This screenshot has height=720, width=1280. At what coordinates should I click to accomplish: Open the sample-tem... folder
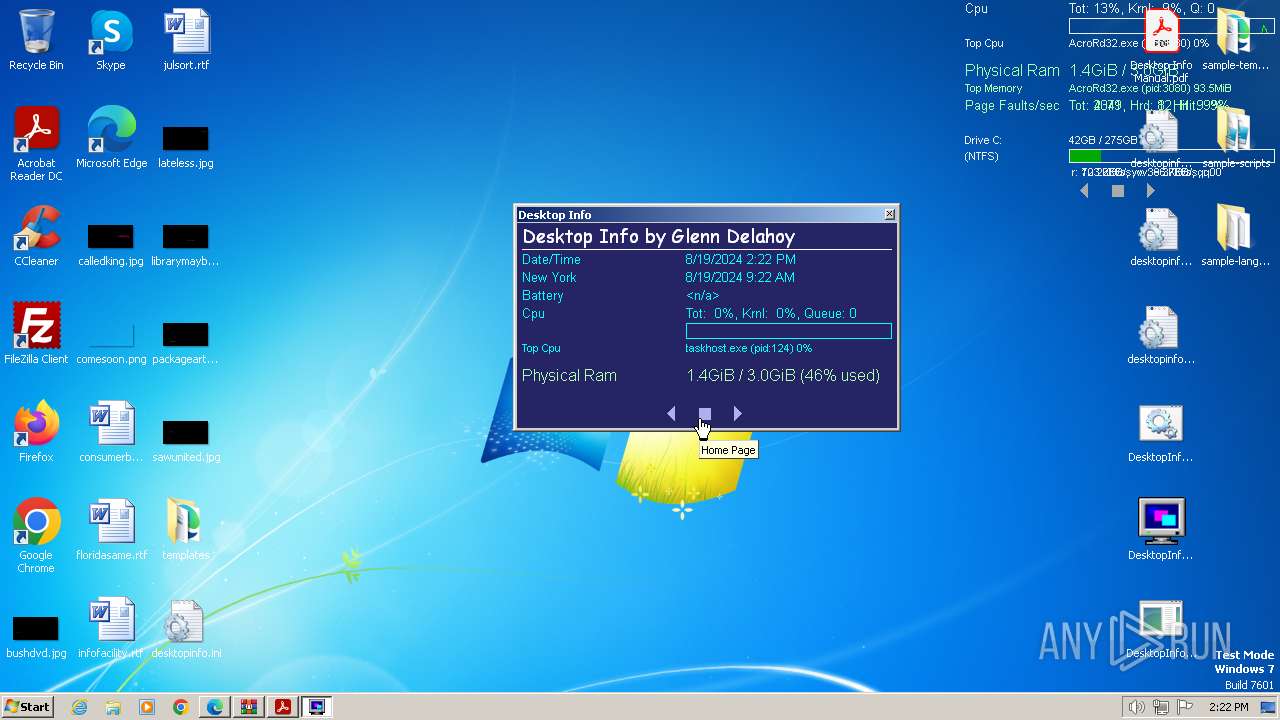pos(1235,41)
